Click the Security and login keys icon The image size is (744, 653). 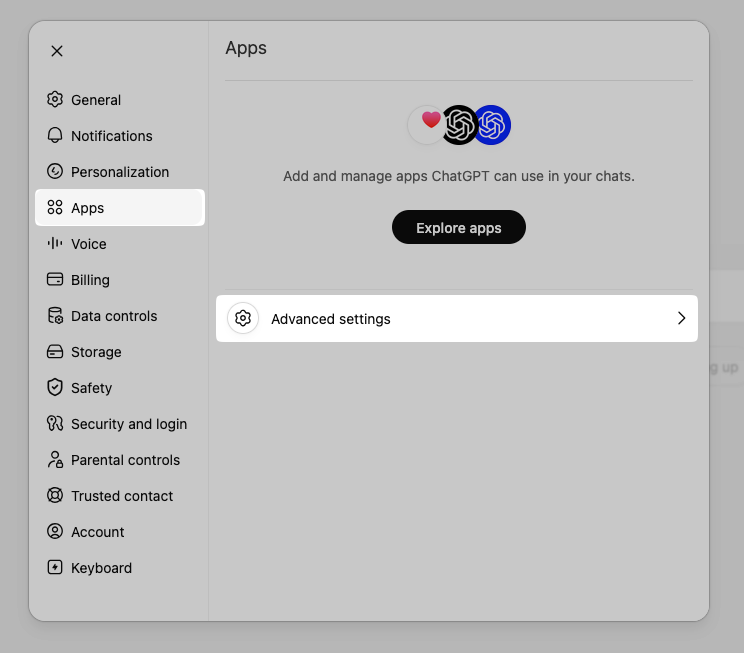(x=55, y=423)
